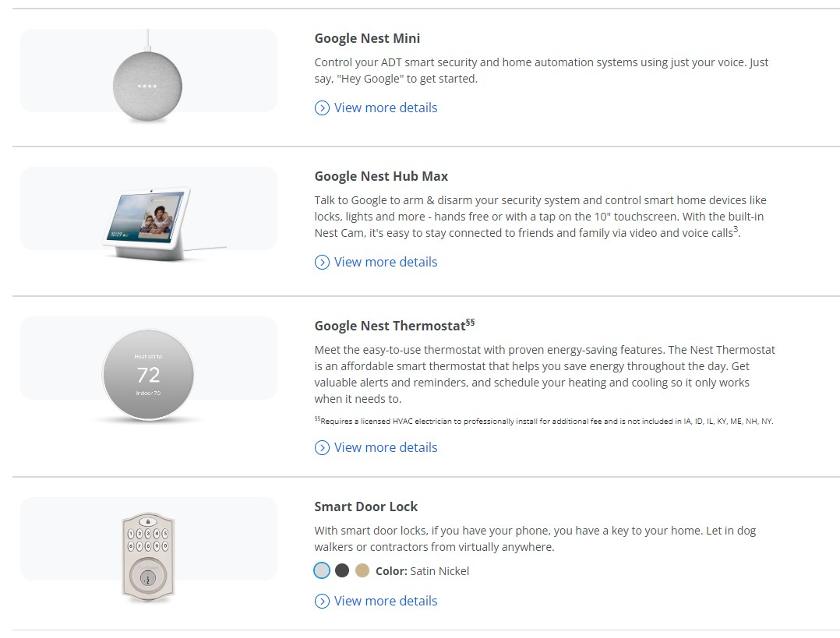Expand View more details for Nest Thermostat
The image size is (840, 638).
tap(386, 447)
